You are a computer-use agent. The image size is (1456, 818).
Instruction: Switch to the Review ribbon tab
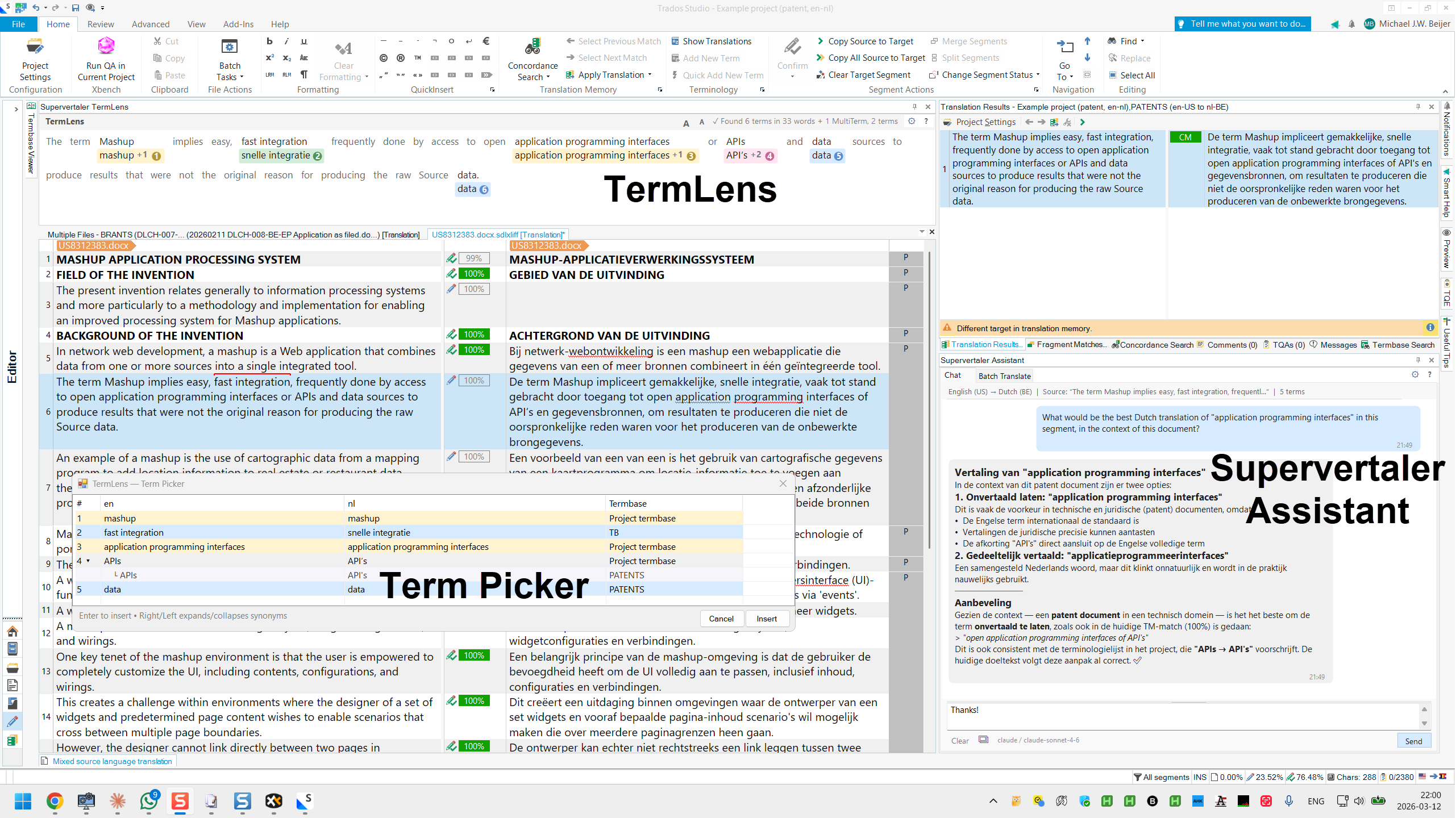(101, 24)
